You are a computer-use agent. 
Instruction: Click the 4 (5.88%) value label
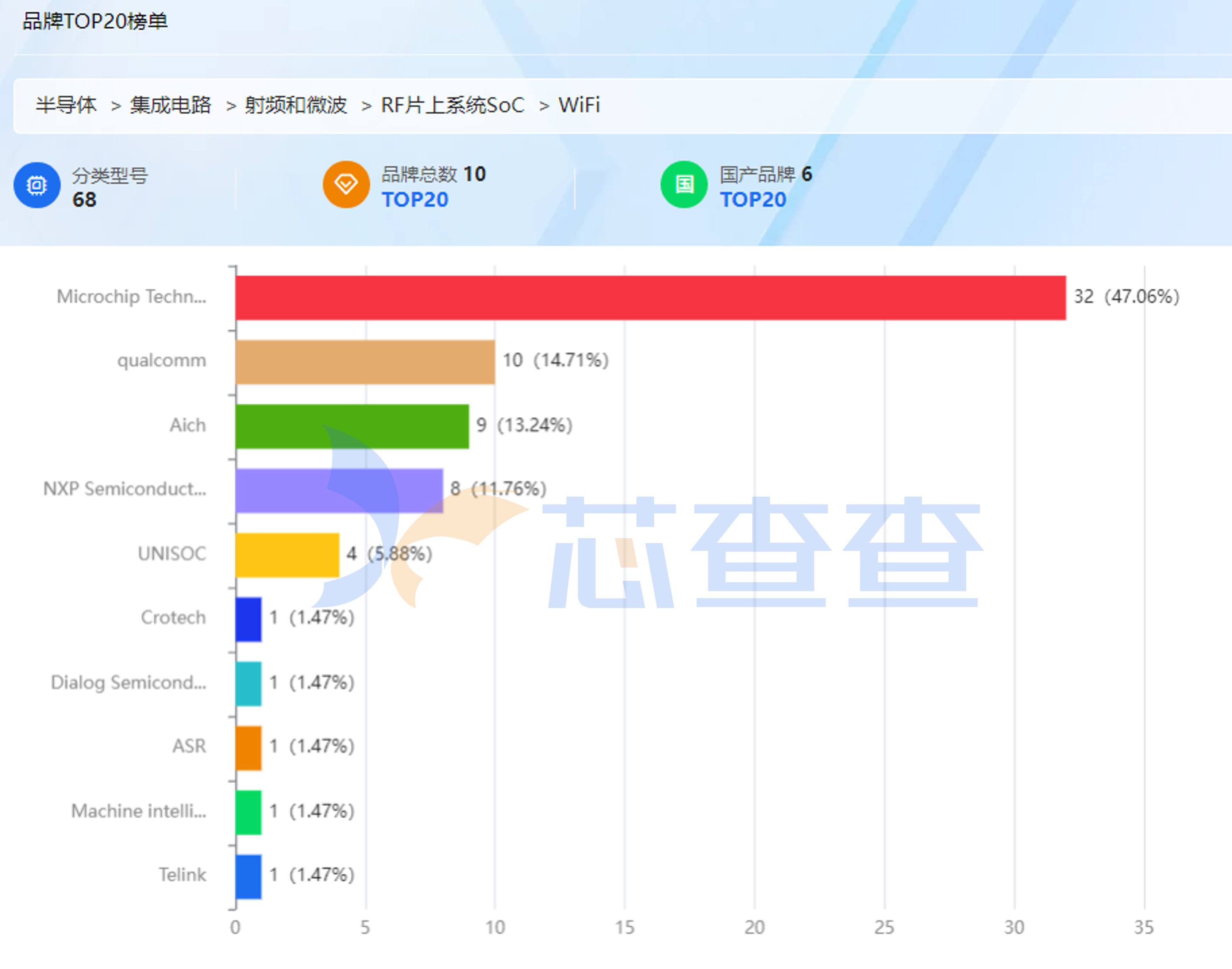tap(390, 554)
